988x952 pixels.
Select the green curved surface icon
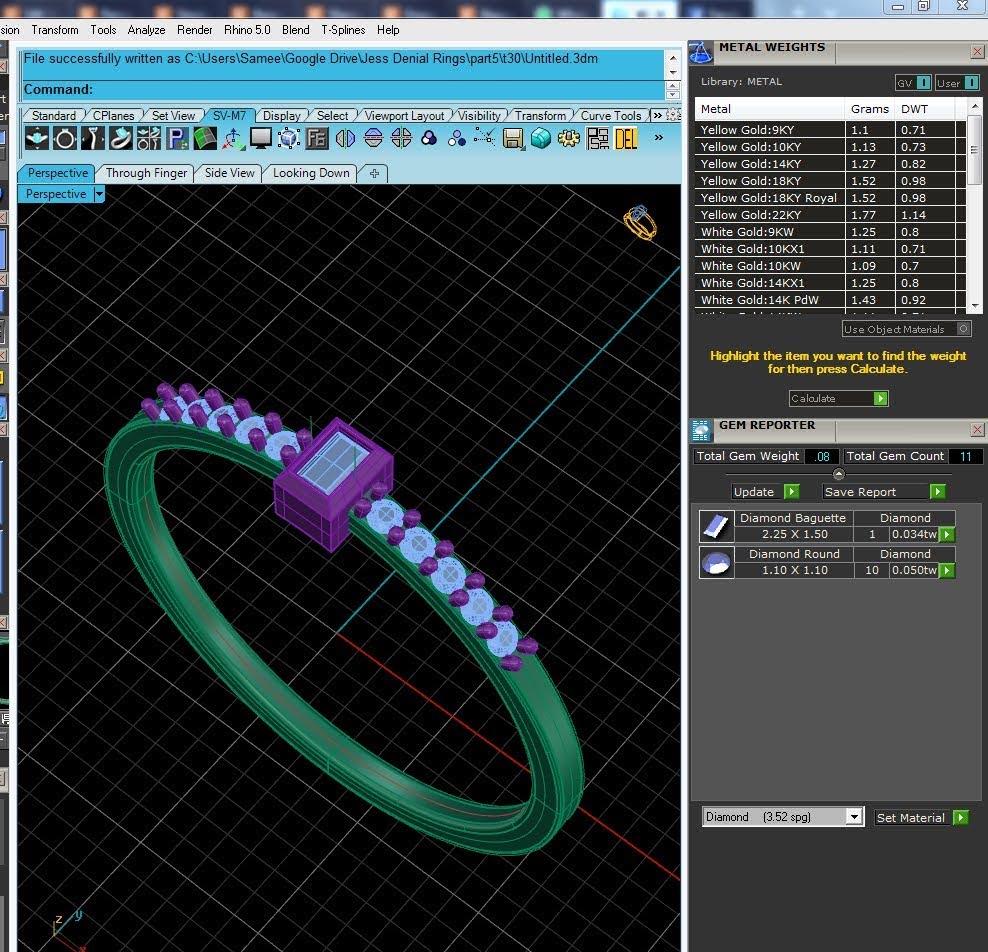[x=204, y=138]
